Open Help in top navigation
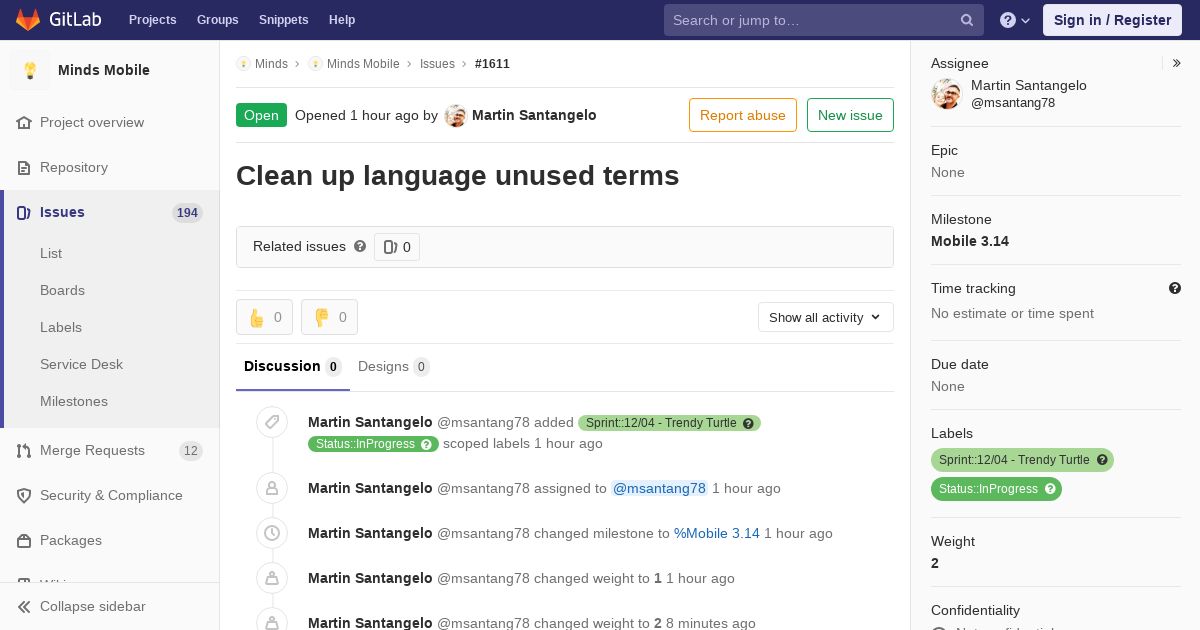 [x=342, y=20]
